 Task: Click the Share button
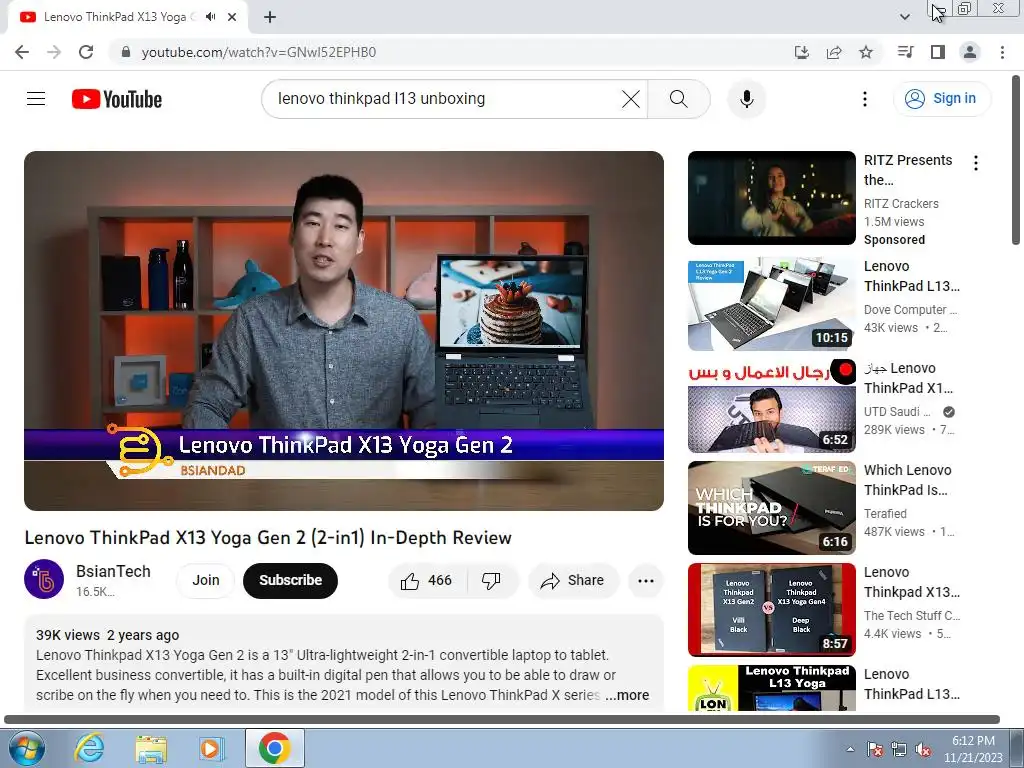point(573,581)
